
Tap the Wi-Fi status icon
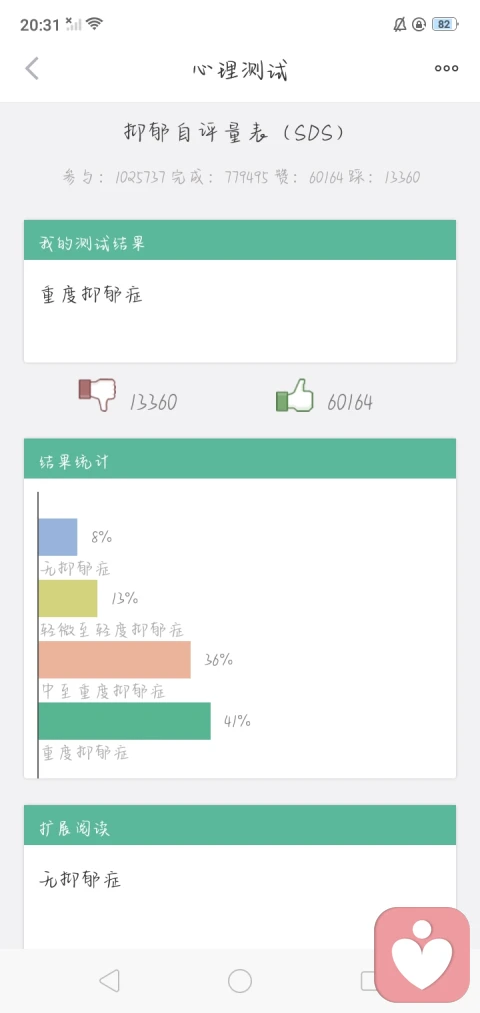click(x=95, y=25)
